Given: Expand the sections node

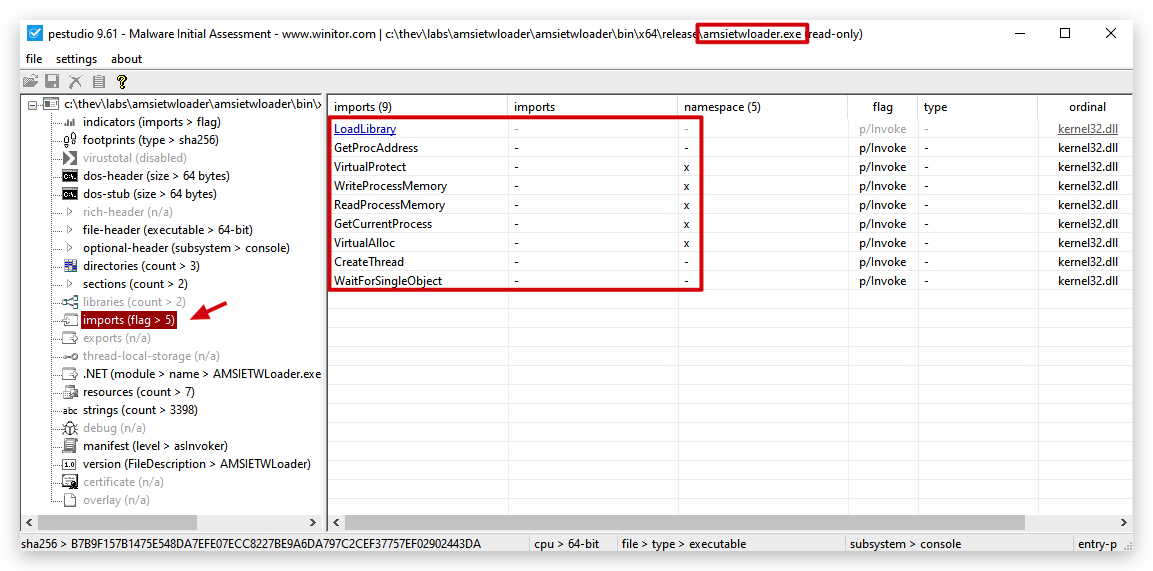Looking at the screenshot, I should tap(70, 284).
